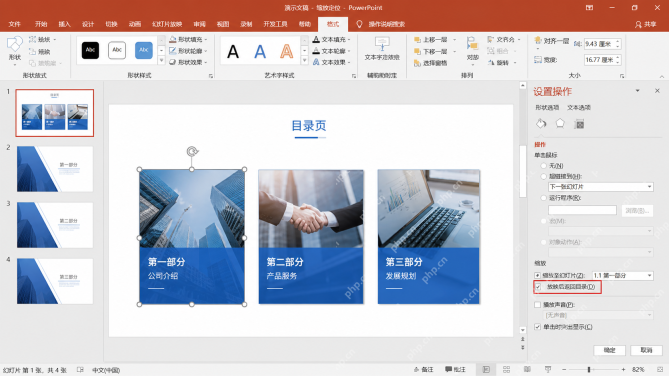Switch to 文本选项 tab in pane
This screenshot has width=669, height=376.
[579, 108]
